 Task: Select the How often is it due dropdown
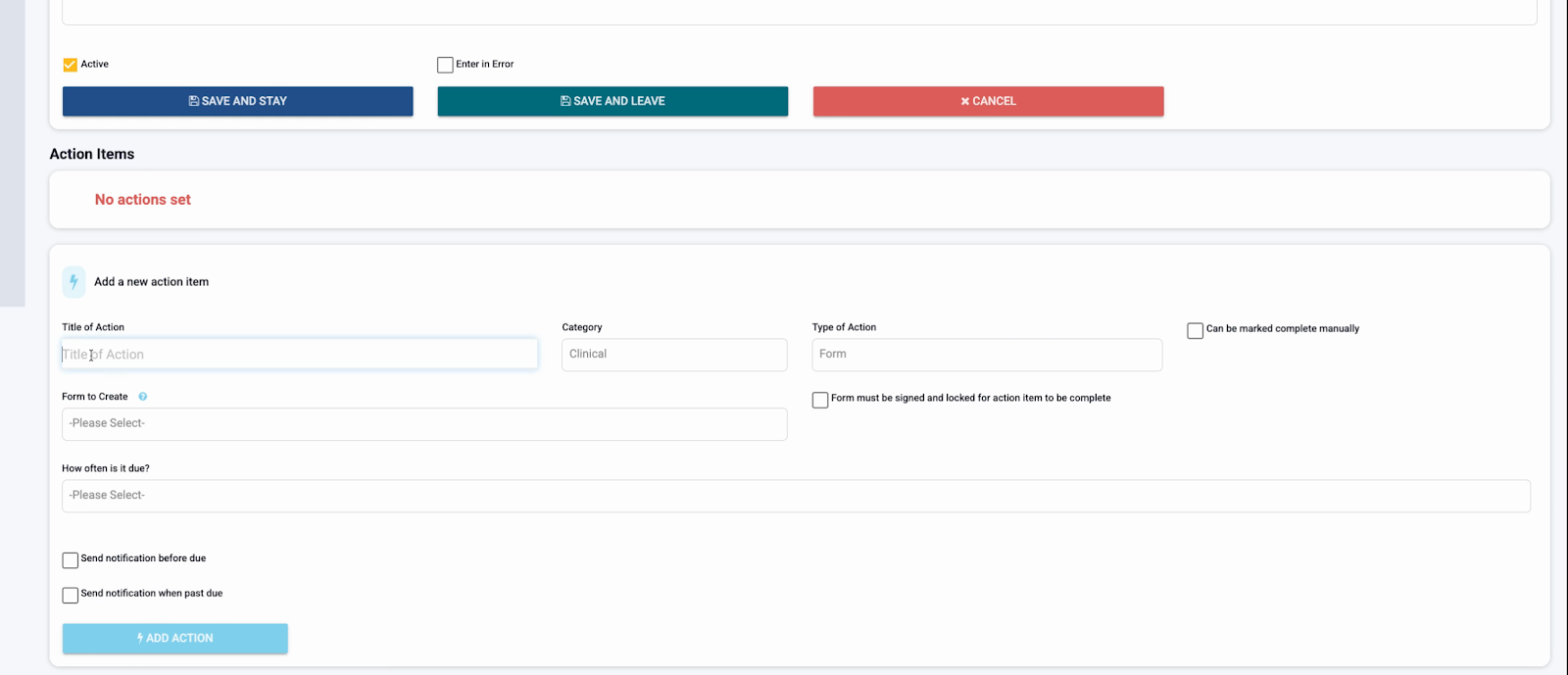click(796, 496)
